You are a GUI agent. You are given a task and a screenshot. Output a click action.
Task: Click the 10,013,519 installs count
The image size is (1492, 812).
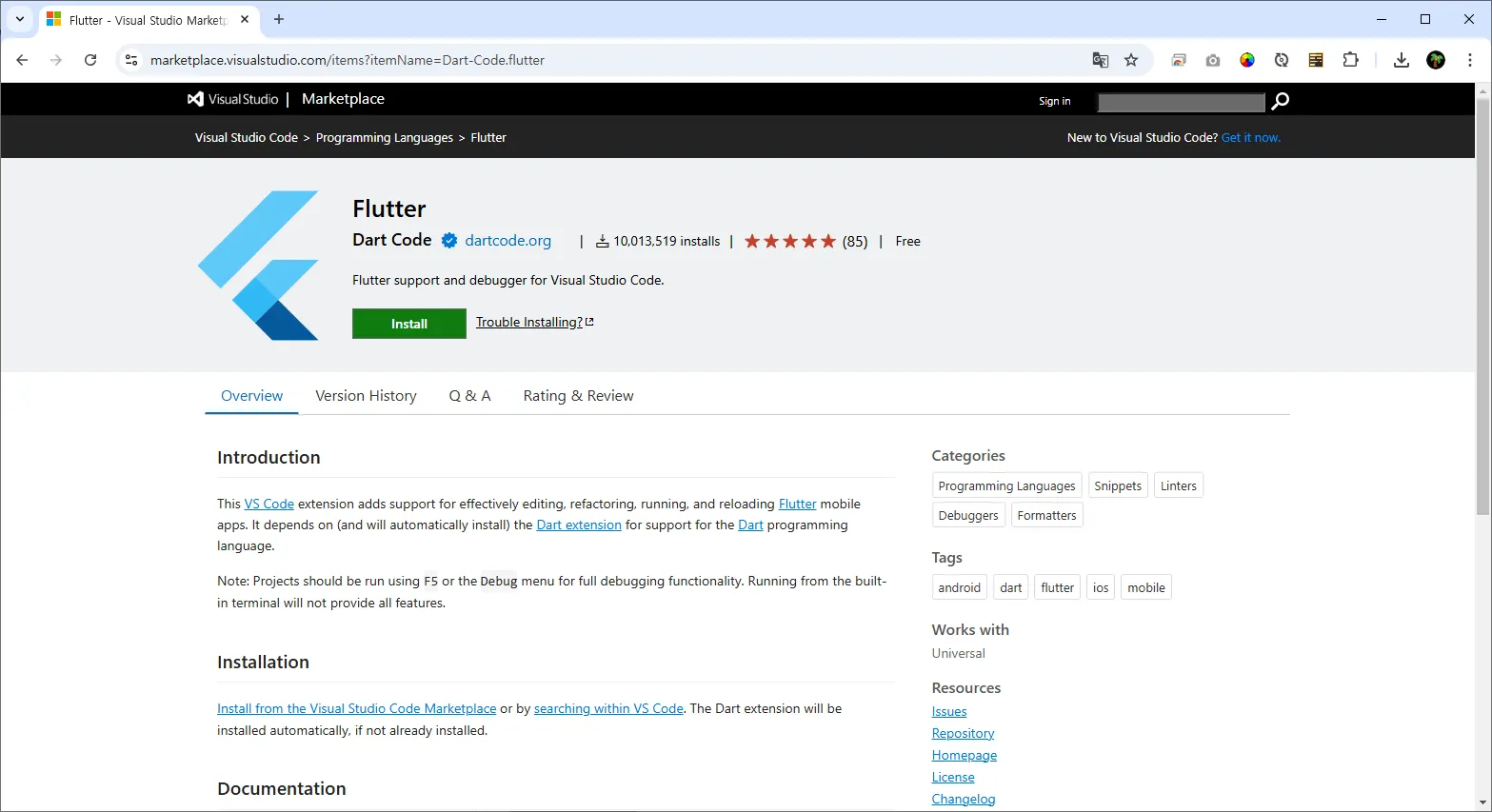pyautogui.click(x=658, y=241)
